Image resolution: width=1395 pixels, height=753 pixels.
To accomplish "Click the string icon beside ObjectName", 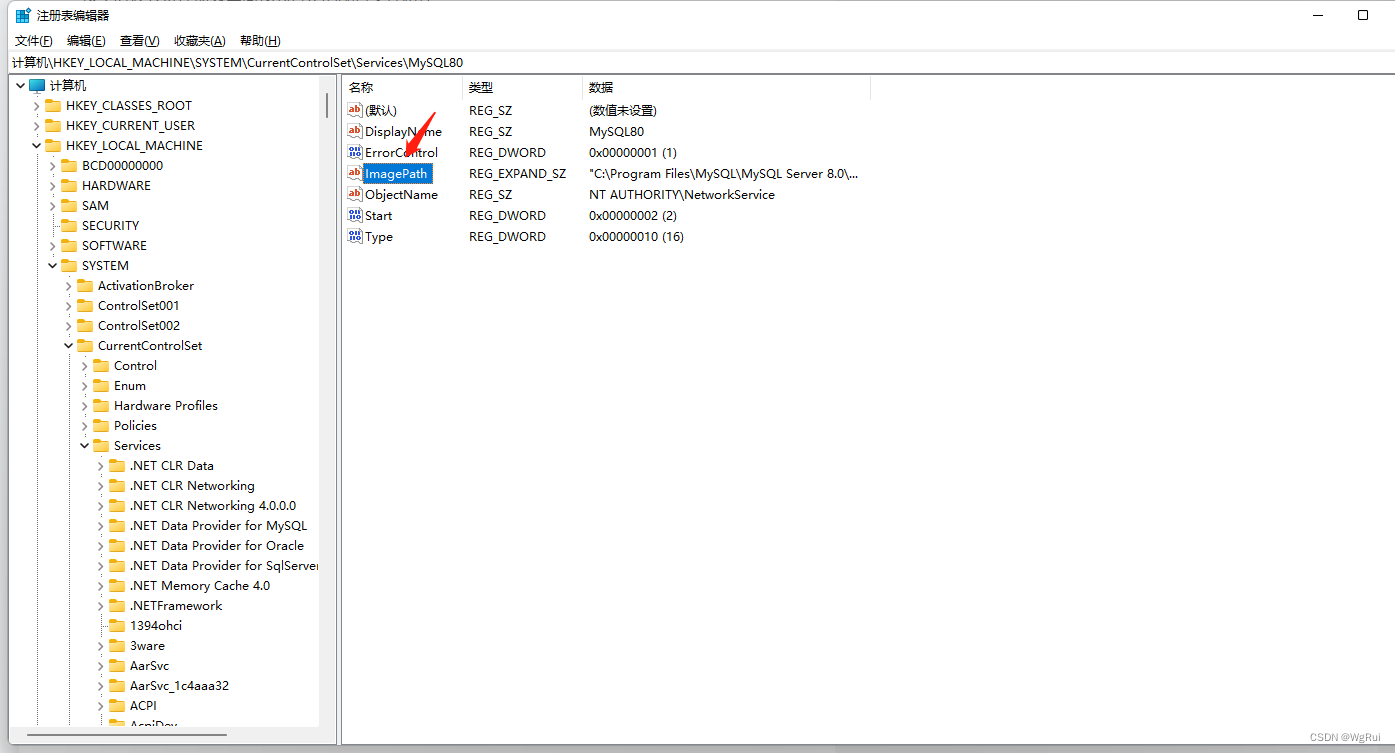I will pyautogui.click(x=354, y=194).
